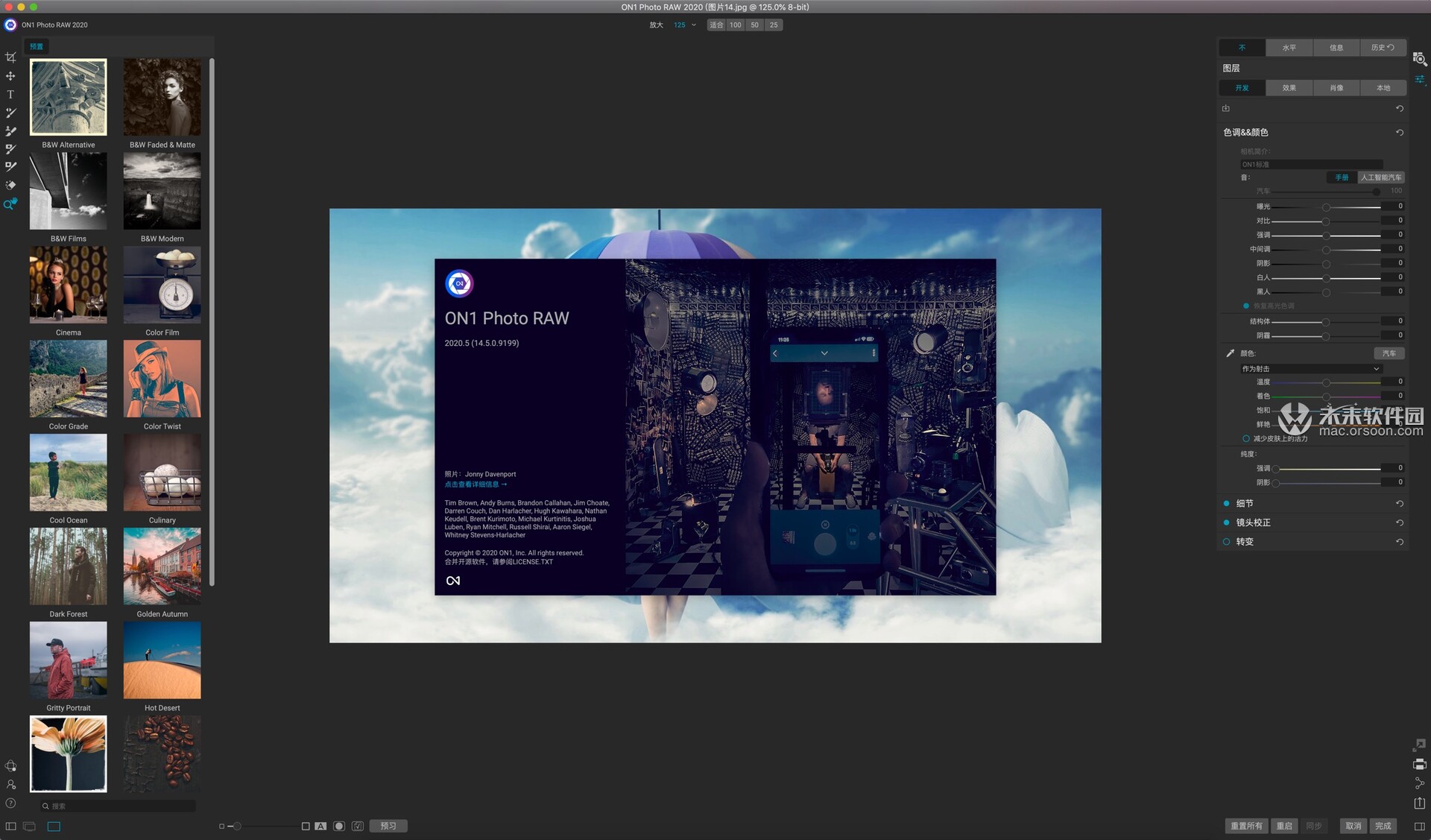Select the Crop tool in toolbar
1431x840 pixels.
10,56
